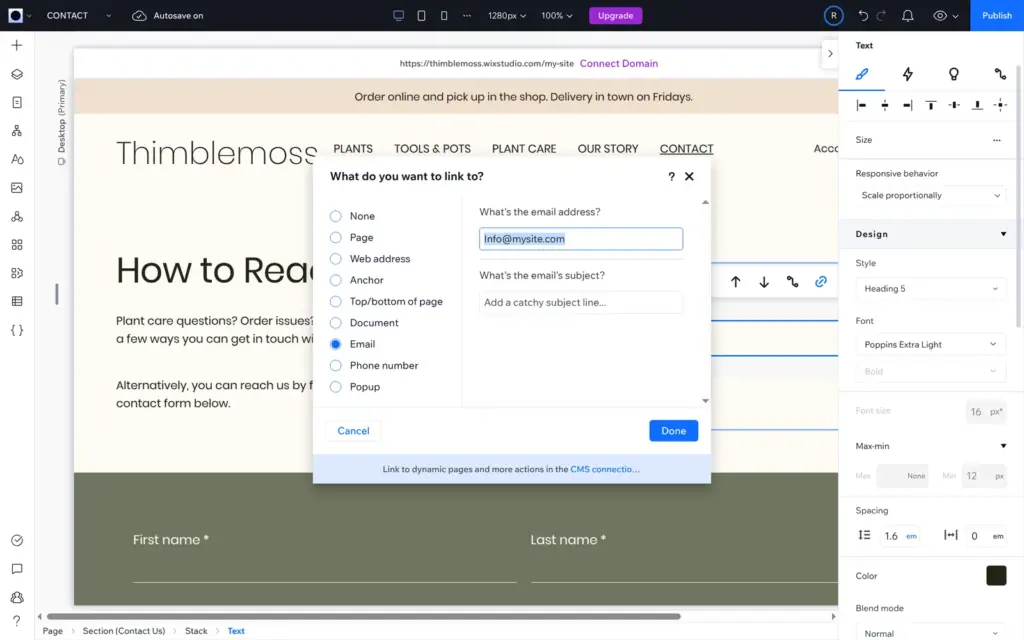
Task: Select the Top/bottom of page option
Action: tap(336, 302)
